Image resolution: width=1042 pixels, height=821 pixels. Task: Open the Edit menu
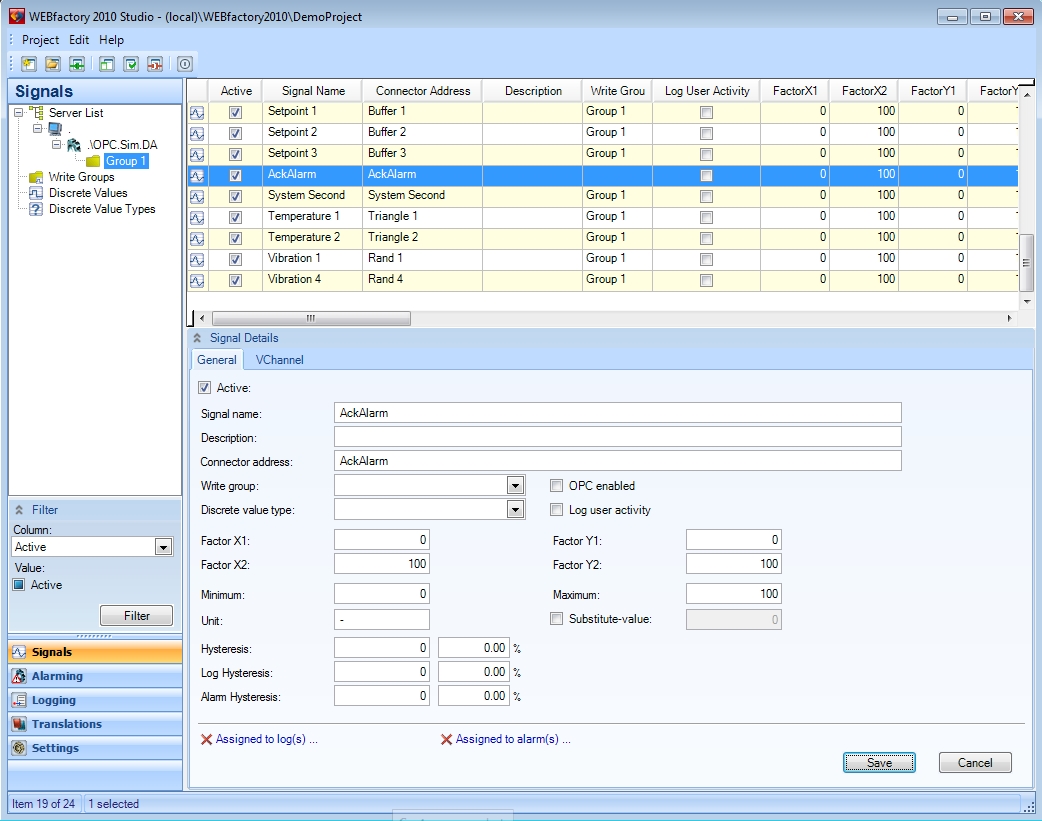pos(79,40)
